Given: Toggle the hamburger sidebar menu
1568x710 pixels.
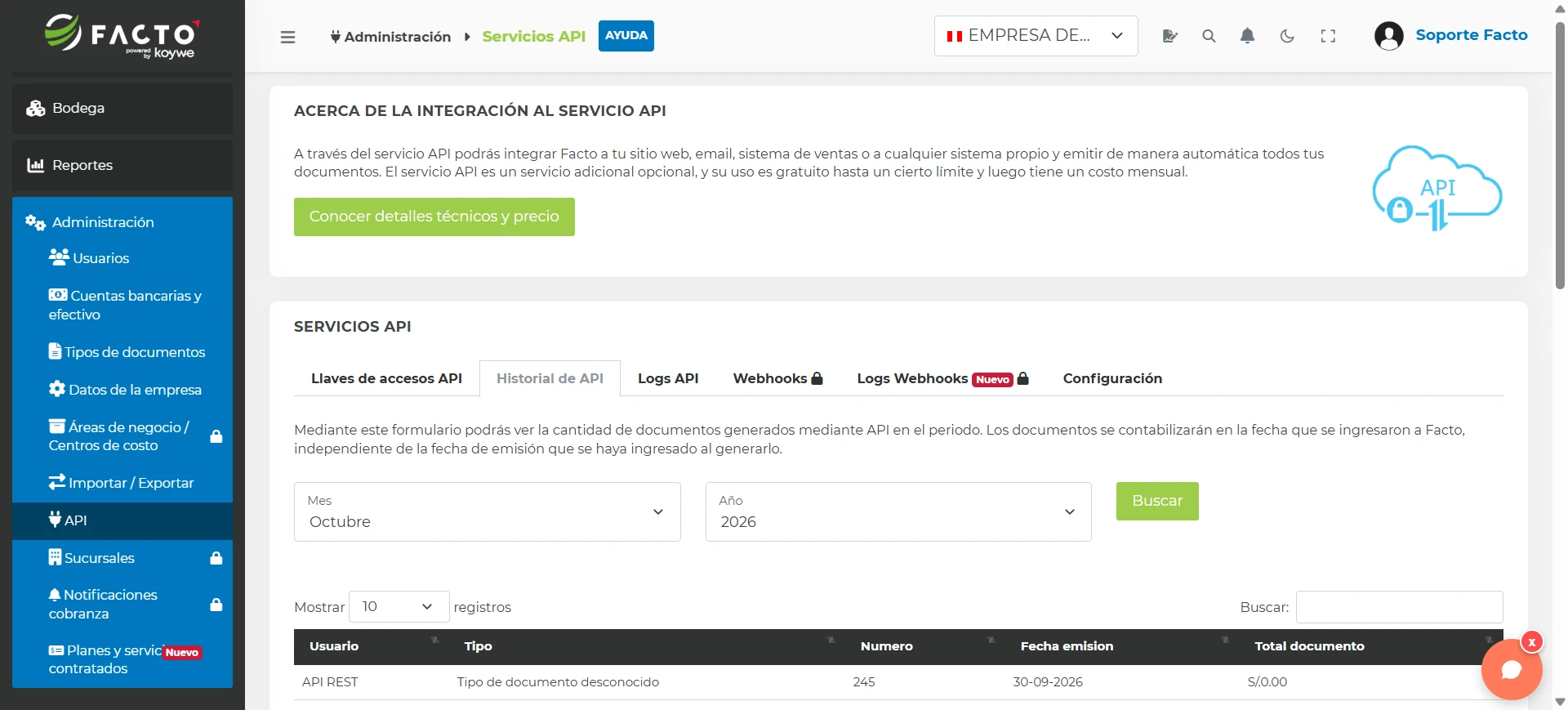Looking at the screenshot, I should 287,37.
